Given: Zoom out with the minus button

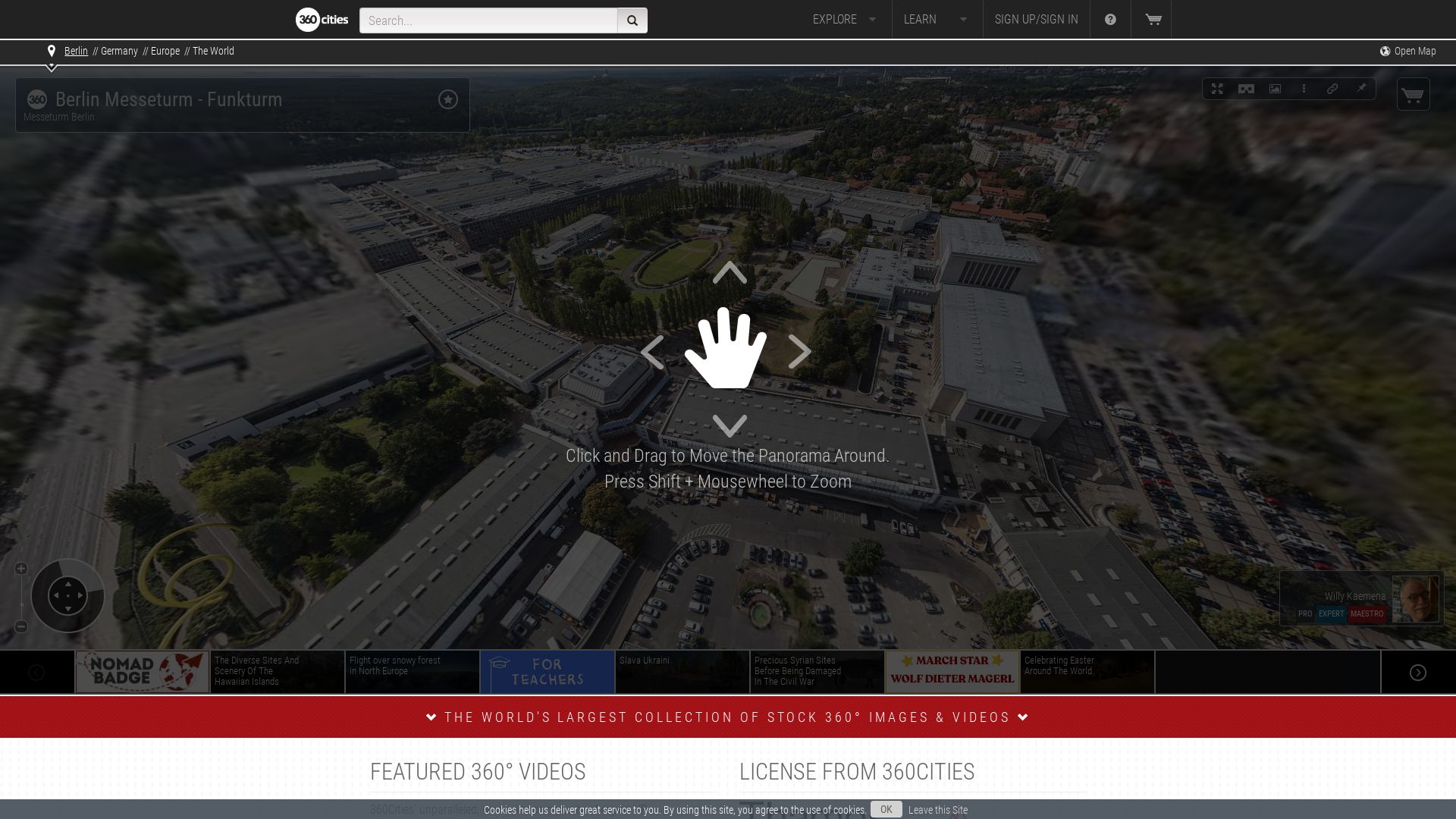Looking at the screenshot, I should pos(21,626).
